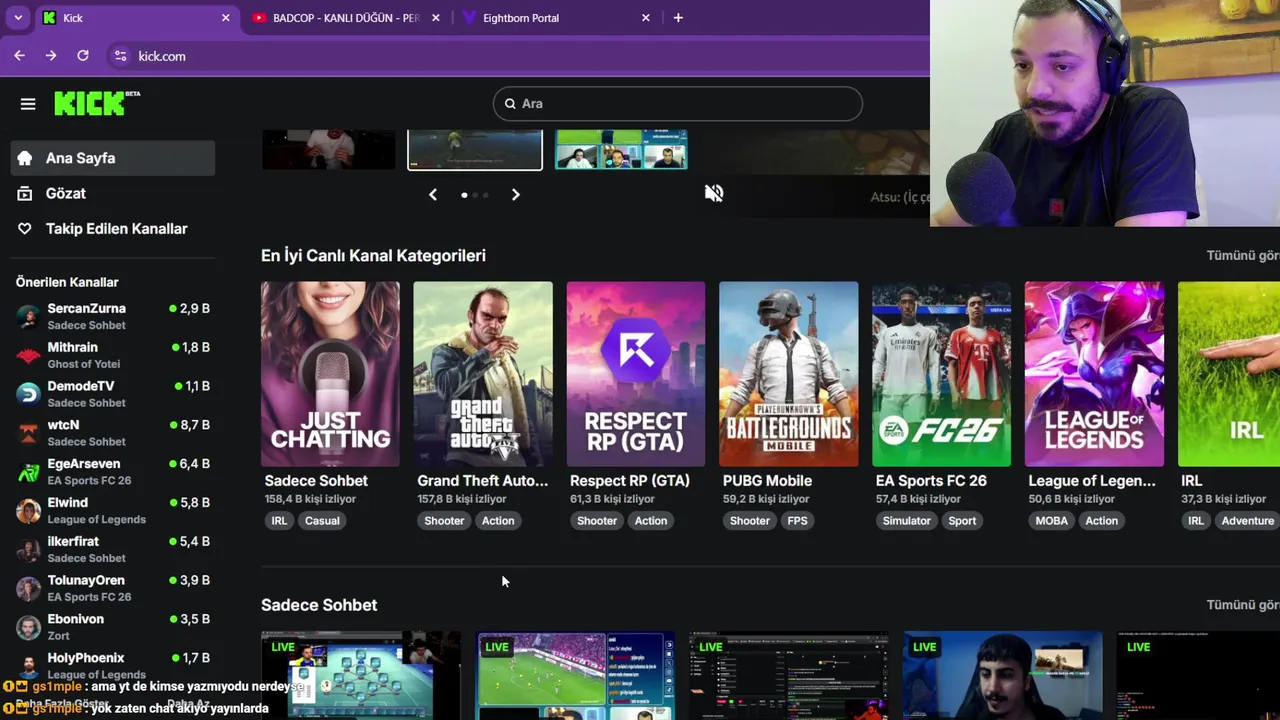The height and width of the screenshot is (720, 1280).
Task: Click the FPS tag under PUBG Mobile
Action: click(797, 521)
